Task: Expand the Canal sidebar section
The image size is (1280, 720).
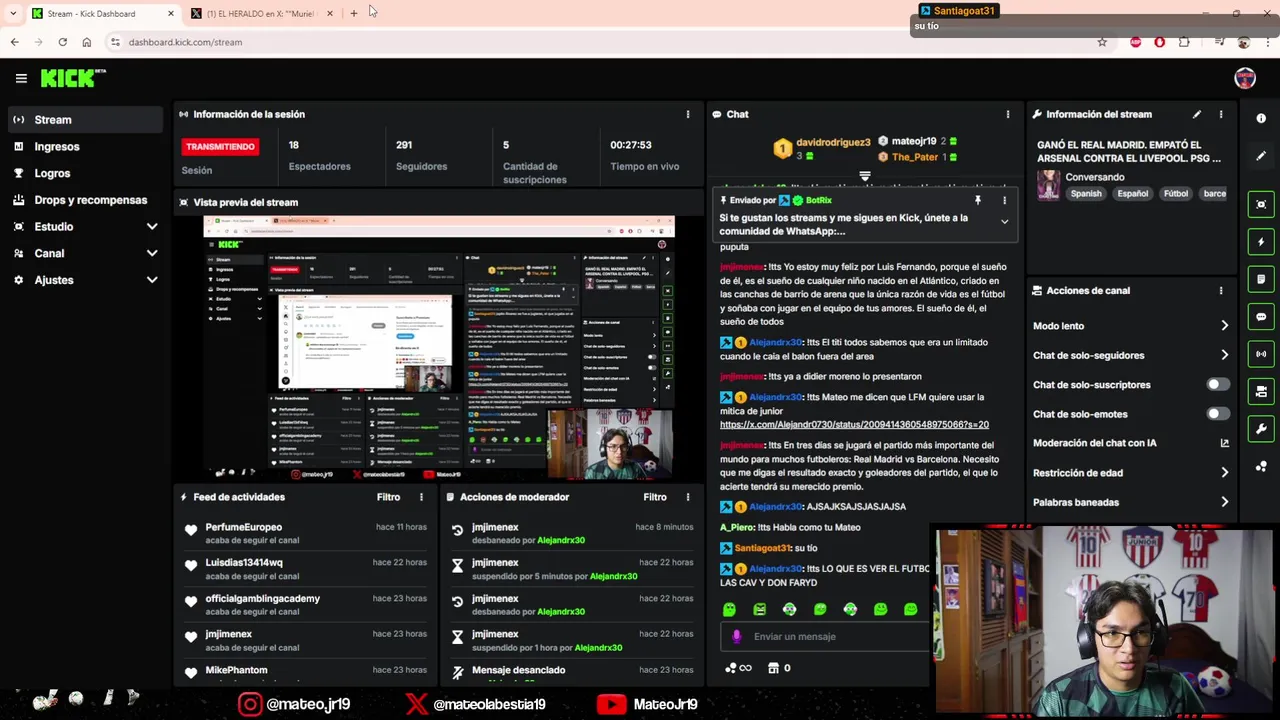Action: (152, 254)
